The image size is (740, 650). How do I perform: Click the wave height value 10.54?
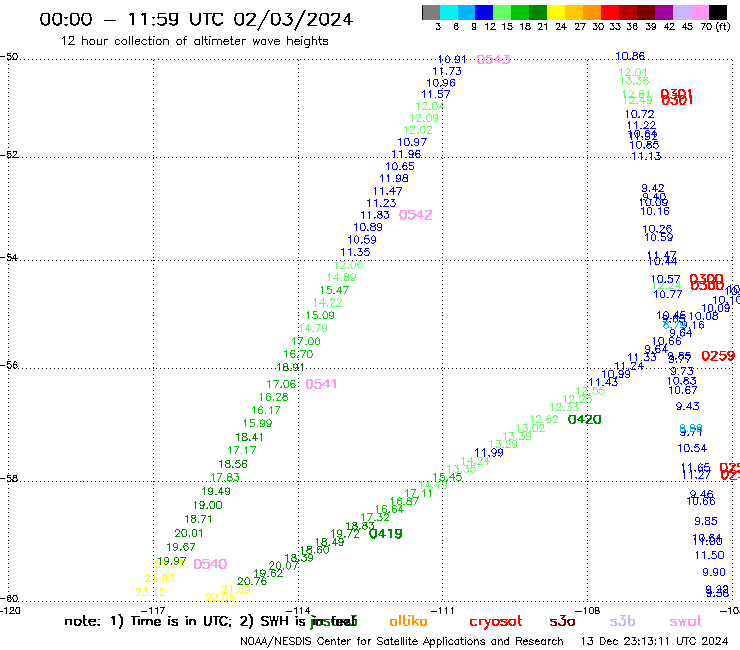coord(692,448)
